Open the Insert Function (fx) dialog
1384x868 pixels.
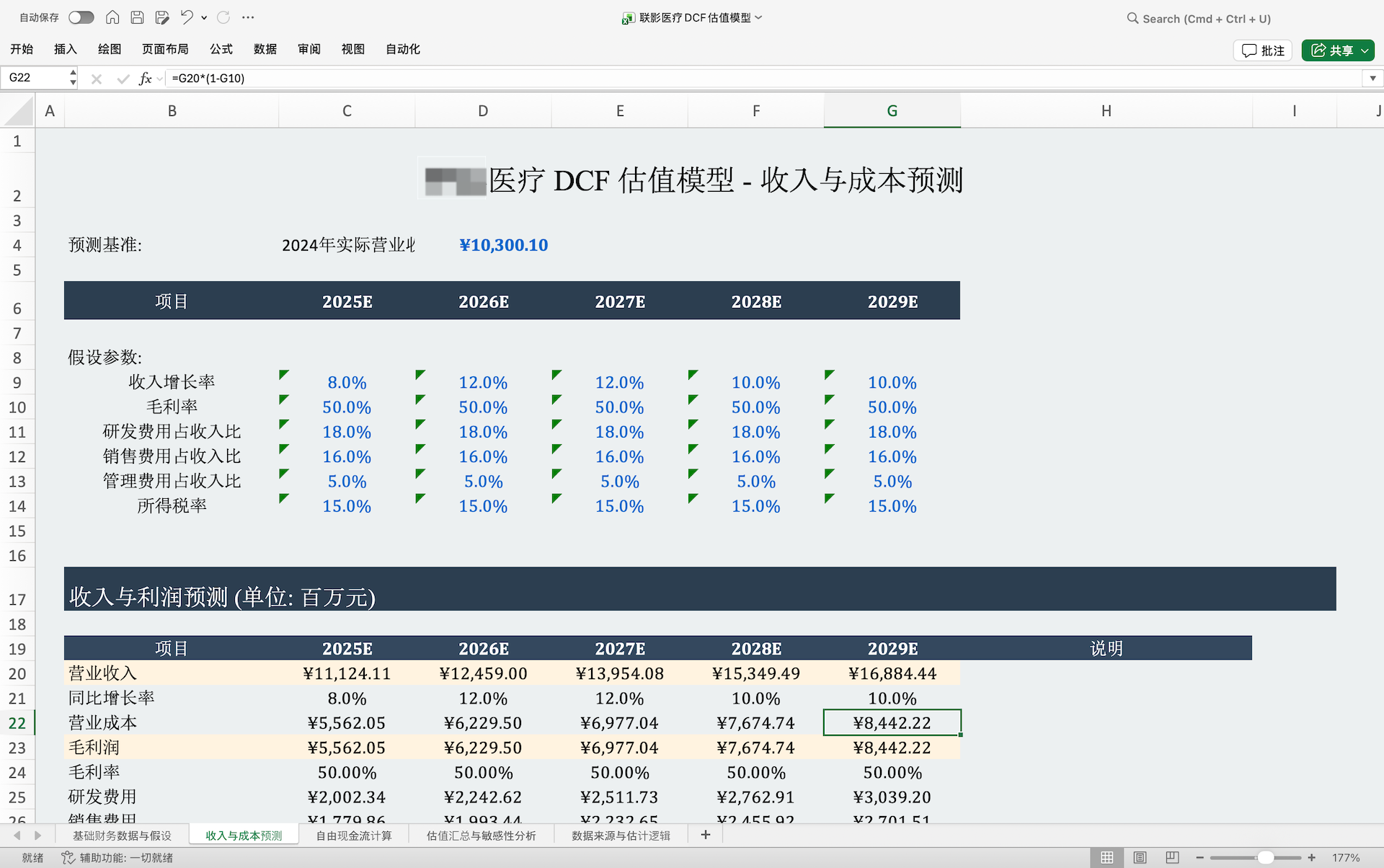click(145, 79)
